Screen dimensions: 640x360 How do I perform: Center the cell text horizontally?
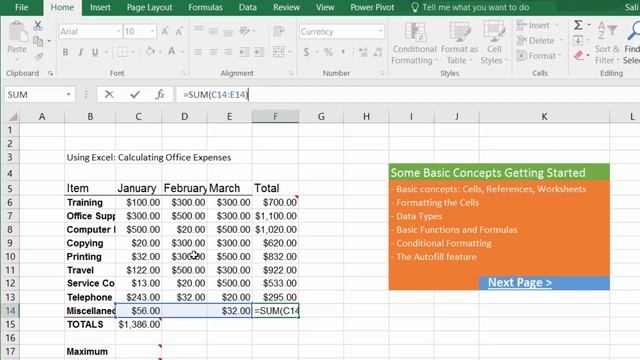pos(213,52)
